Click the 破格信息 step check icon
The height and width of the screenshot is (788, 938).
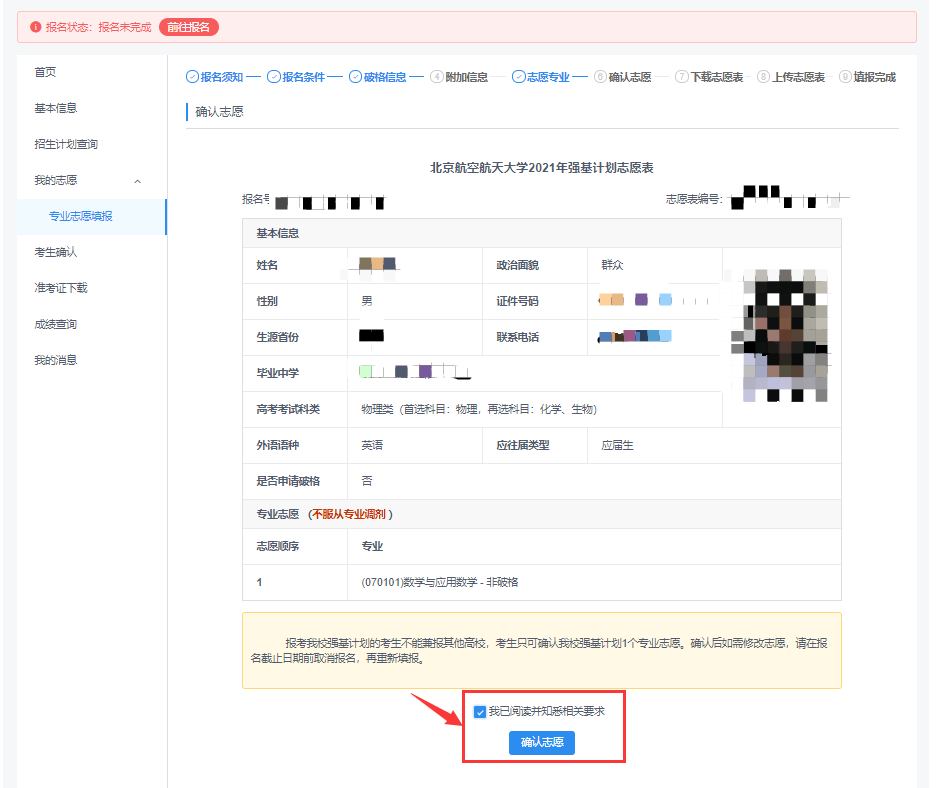(x=355, y=77)
